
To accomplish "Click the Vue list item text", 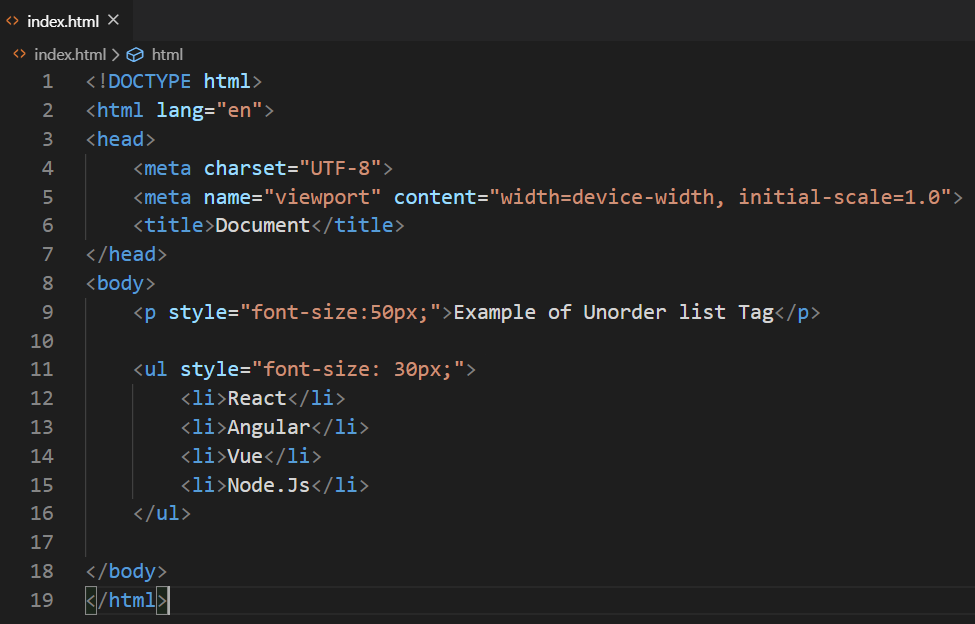I will click(245, 456).
